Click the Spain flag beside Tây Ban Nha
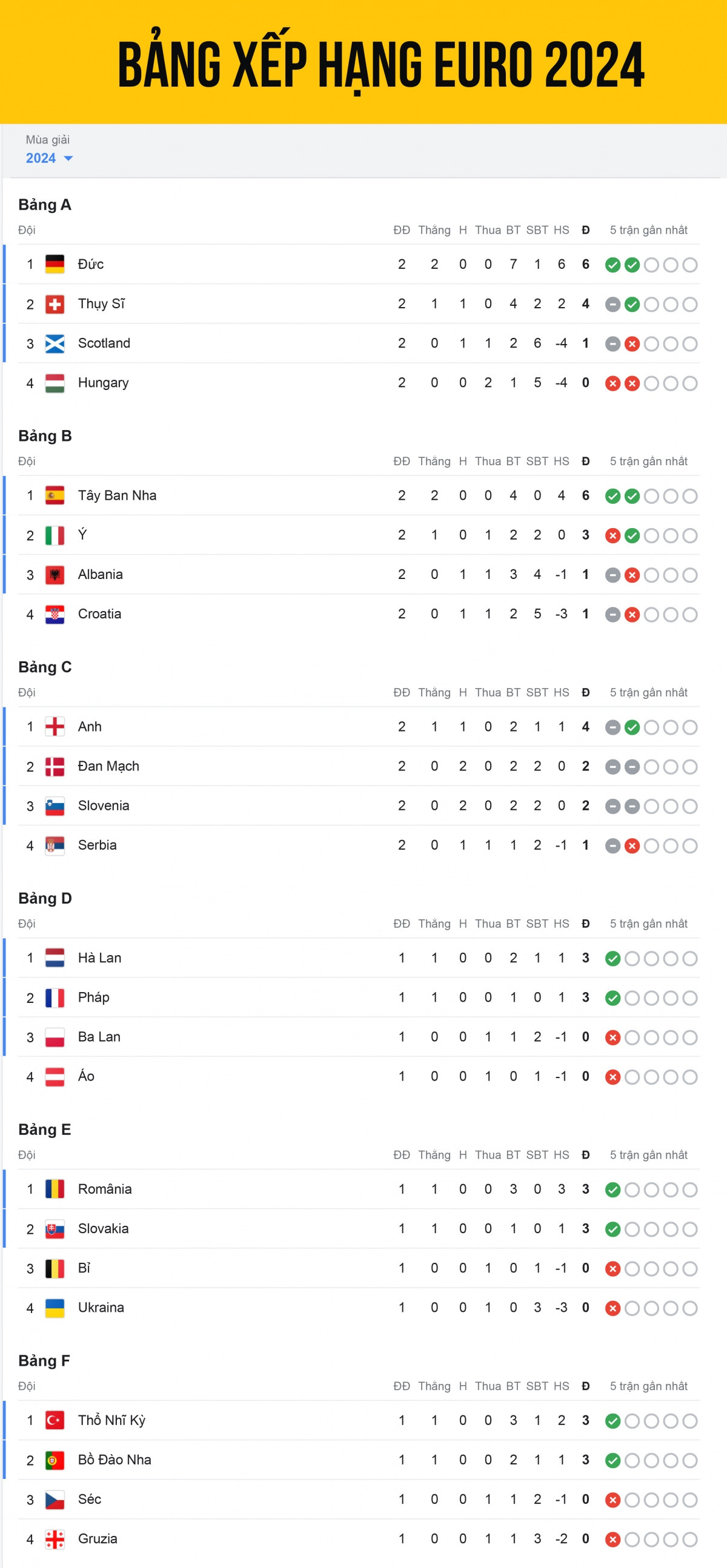Viewport: 727px width, 1568px height. click(55, 495)
